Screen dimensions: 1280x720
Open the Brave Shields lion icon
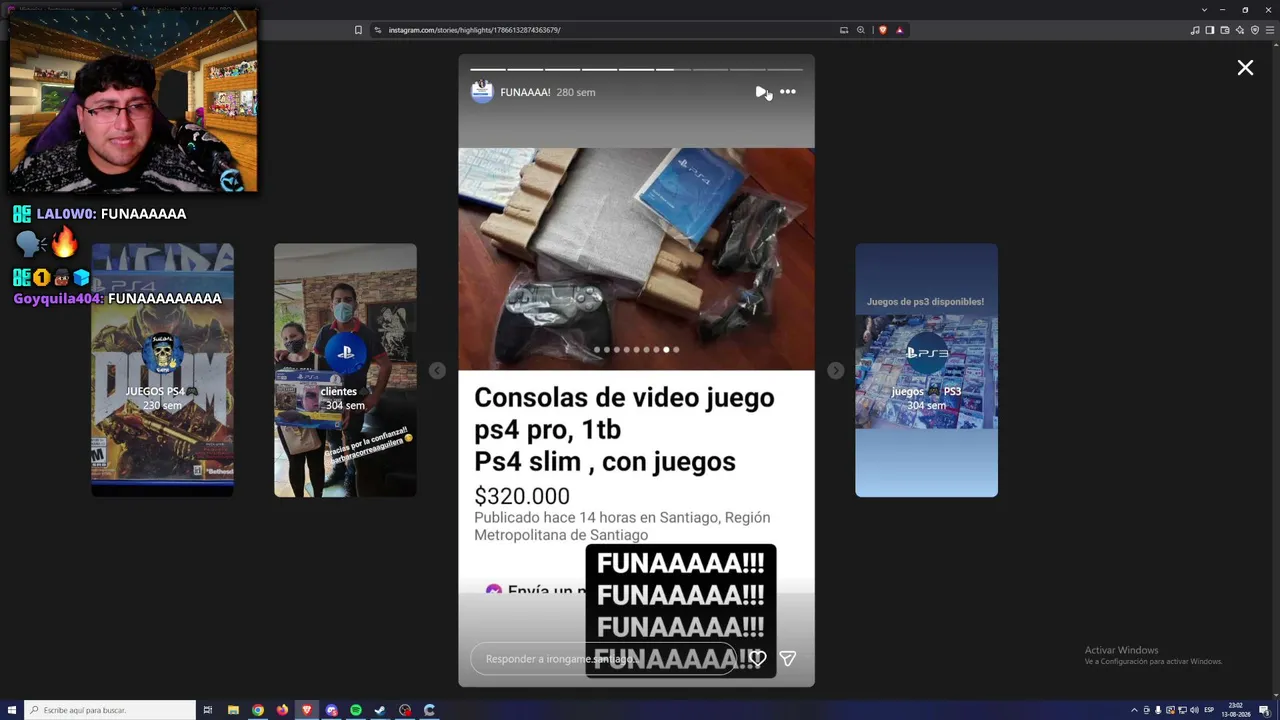pos(882,30)
